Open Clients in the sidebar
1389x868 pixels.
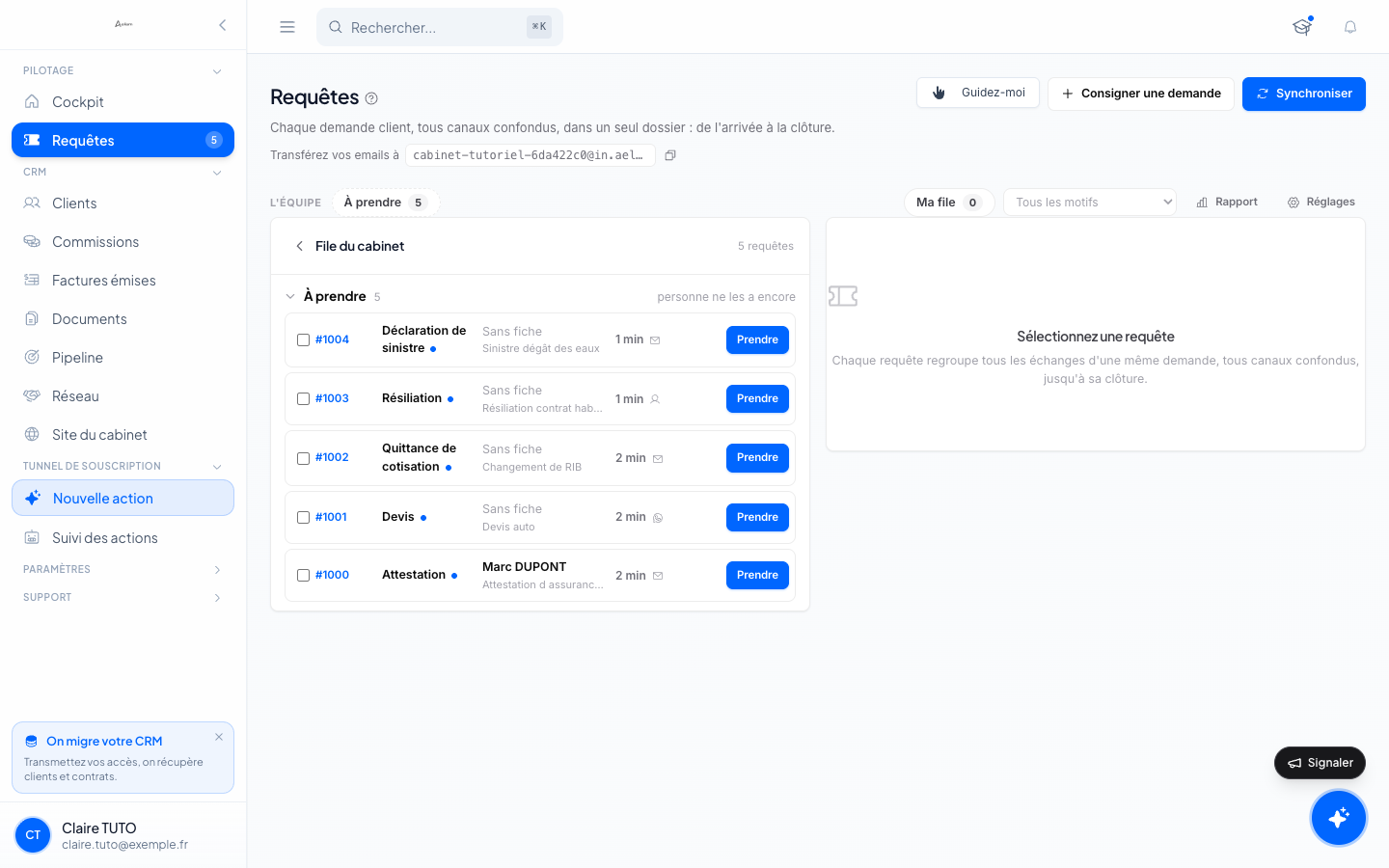coord(123,203)
